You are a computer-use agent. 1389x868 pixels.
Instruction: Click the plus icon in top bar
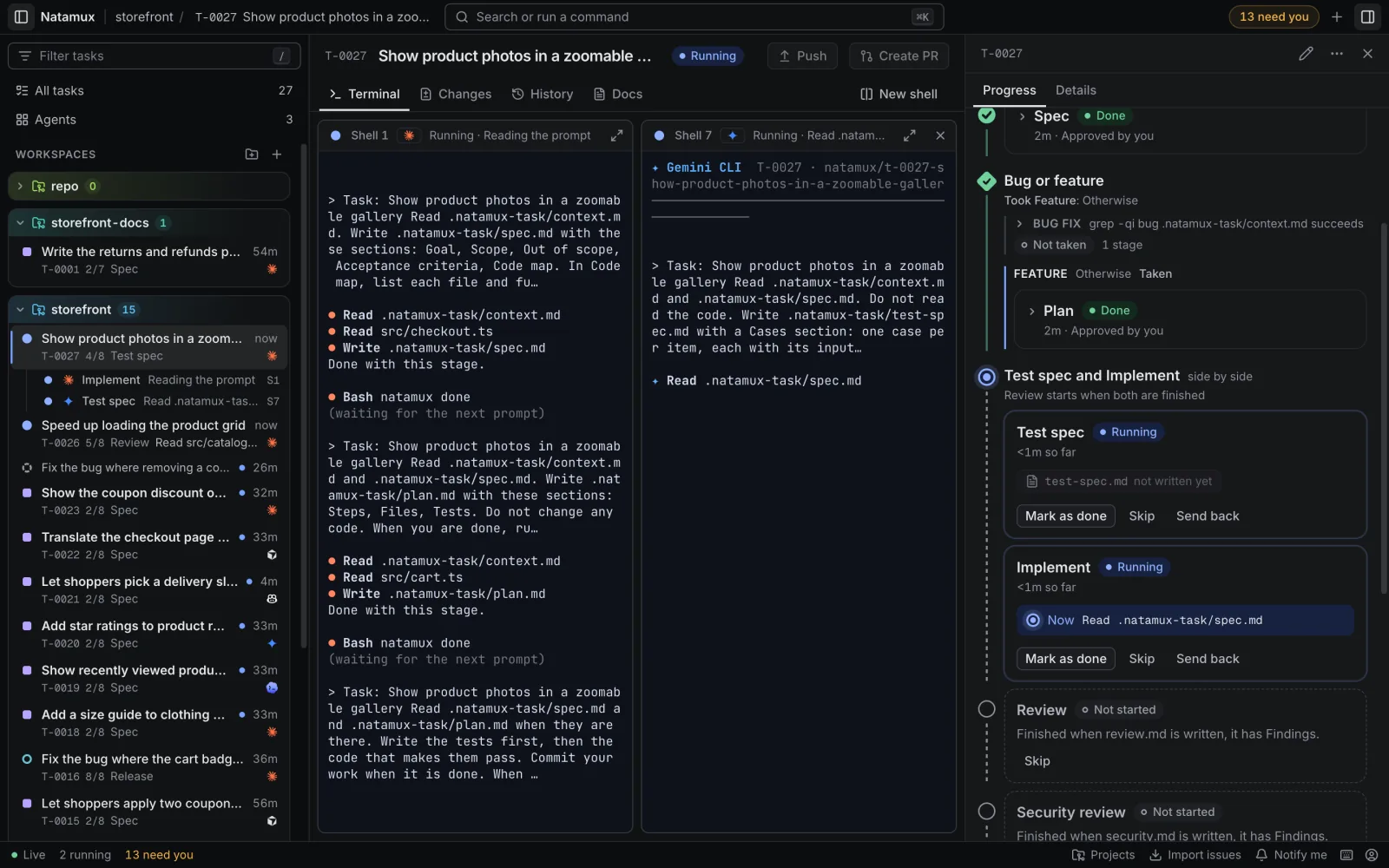(1337, 16)
